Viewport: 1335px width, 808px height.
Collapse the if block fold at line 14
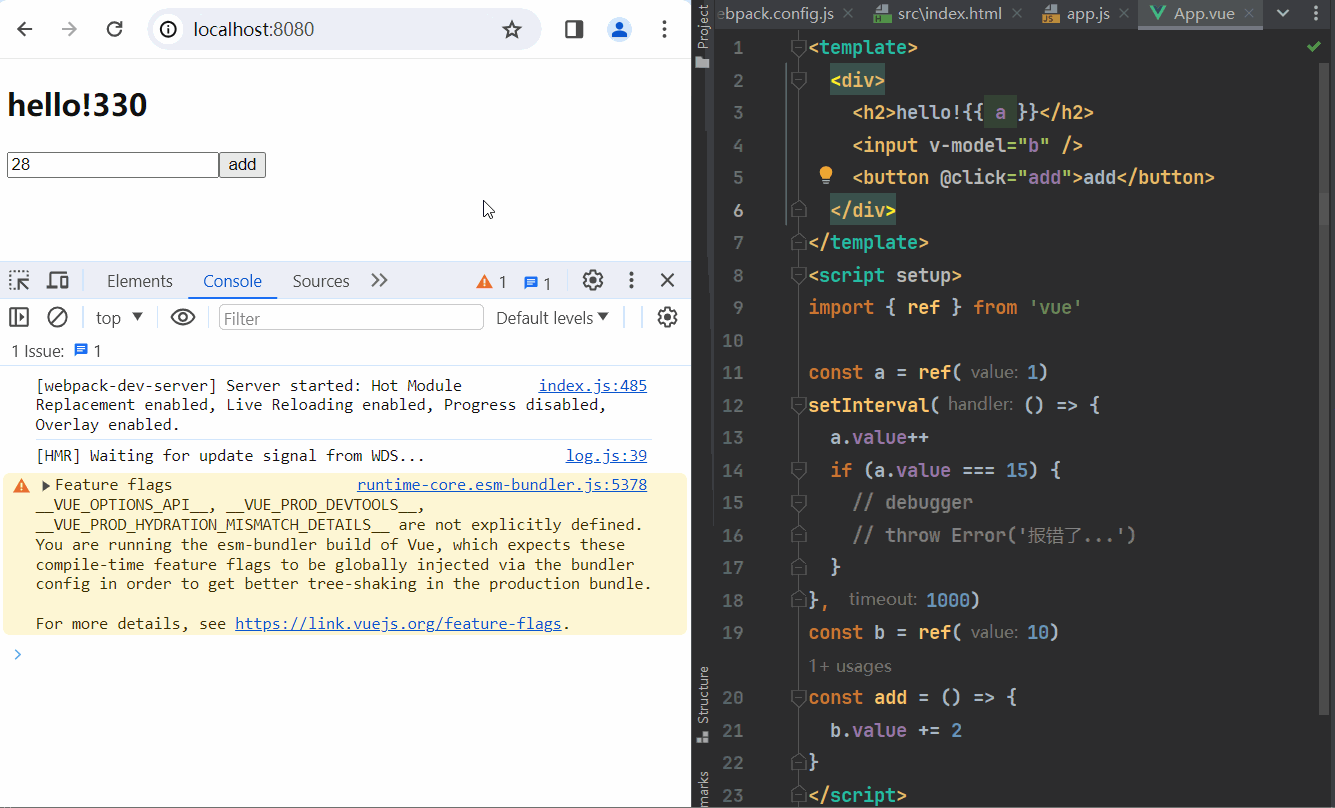[x=798, y=470]
